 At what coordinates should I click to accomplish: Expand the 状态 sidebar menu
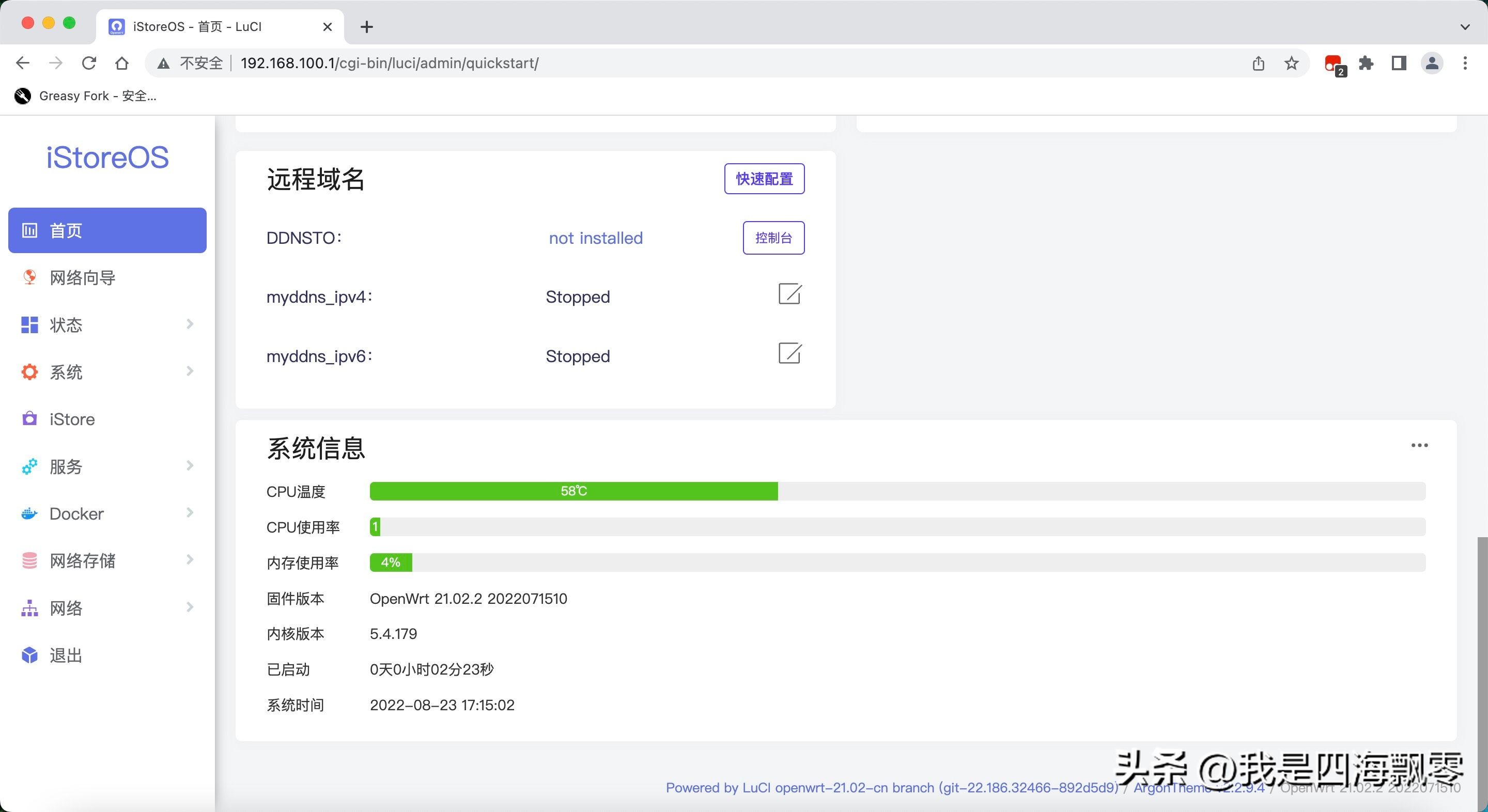[x=107, y=324]
